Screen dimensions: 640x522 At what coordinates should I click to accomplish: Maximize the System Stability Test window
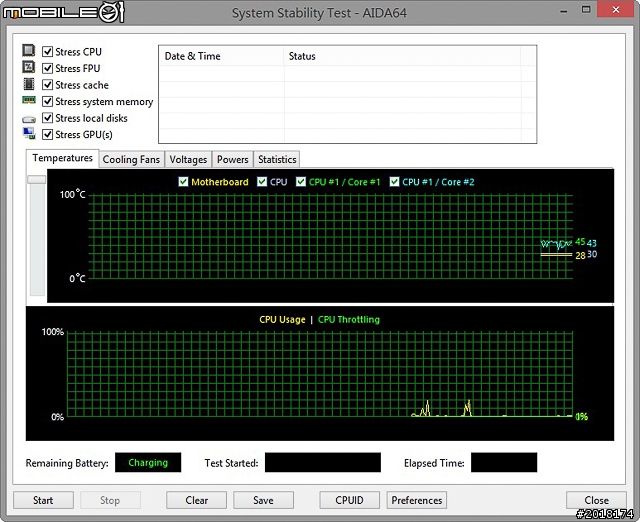tap(586, 10)
